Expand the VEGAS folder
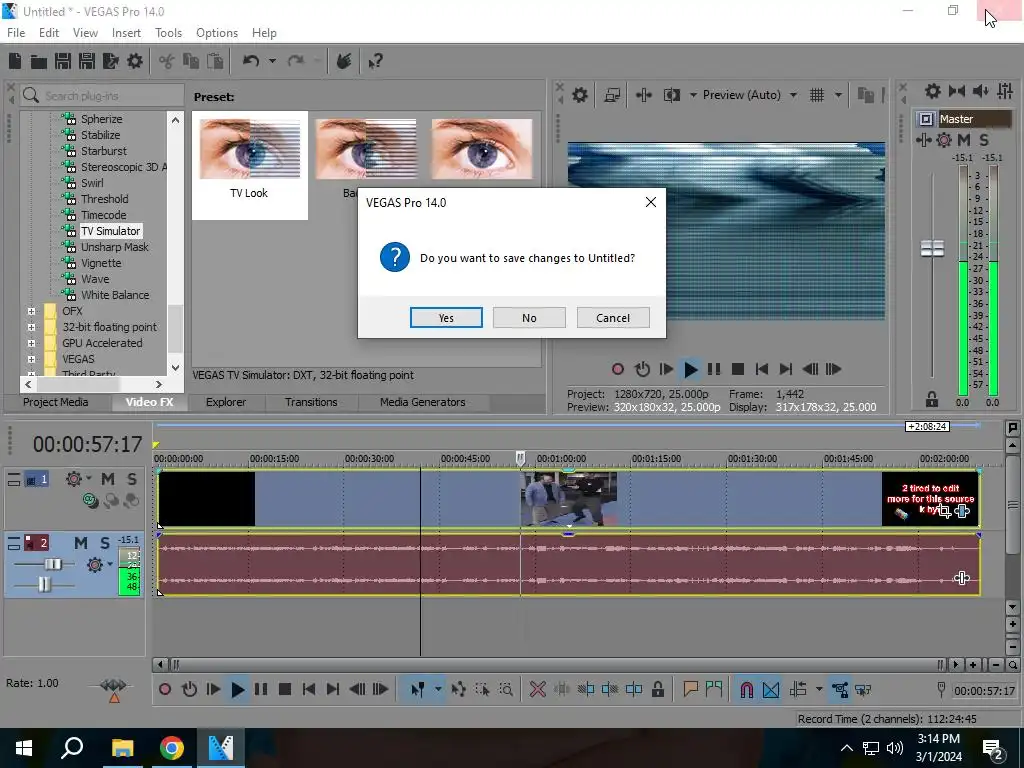The width and height of the screenshot is (1024, 768). pyautogui.click(x=31, y=359)
